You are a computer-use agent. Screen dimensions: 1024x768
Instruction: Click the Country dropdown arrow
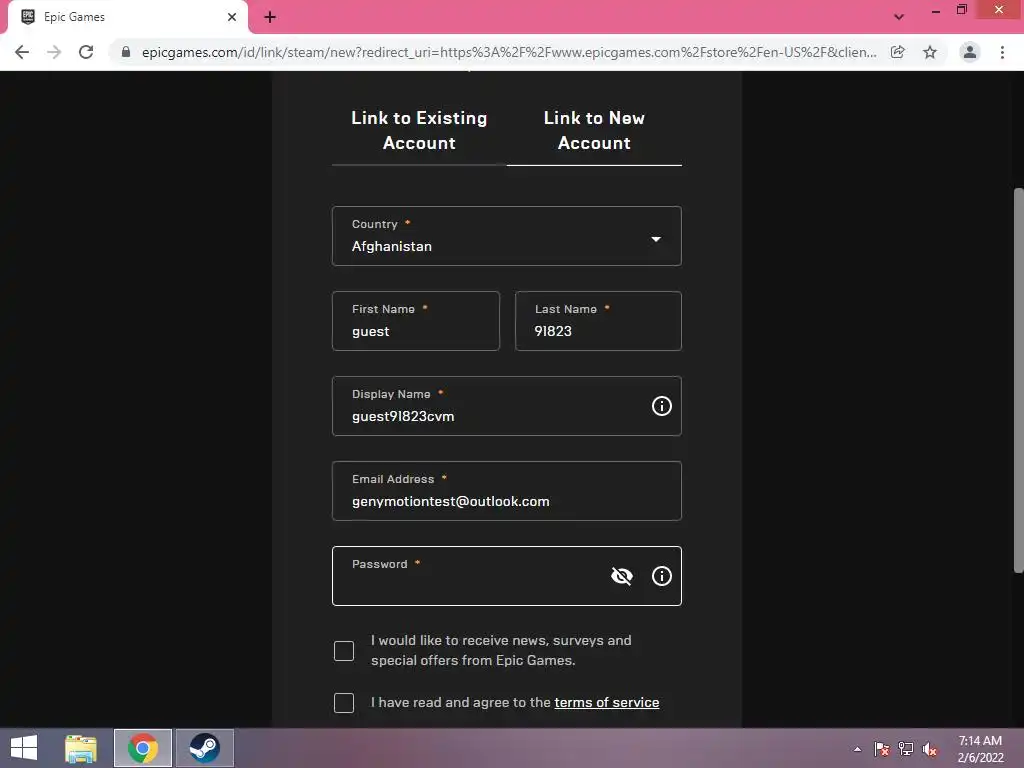click(656, 239)
